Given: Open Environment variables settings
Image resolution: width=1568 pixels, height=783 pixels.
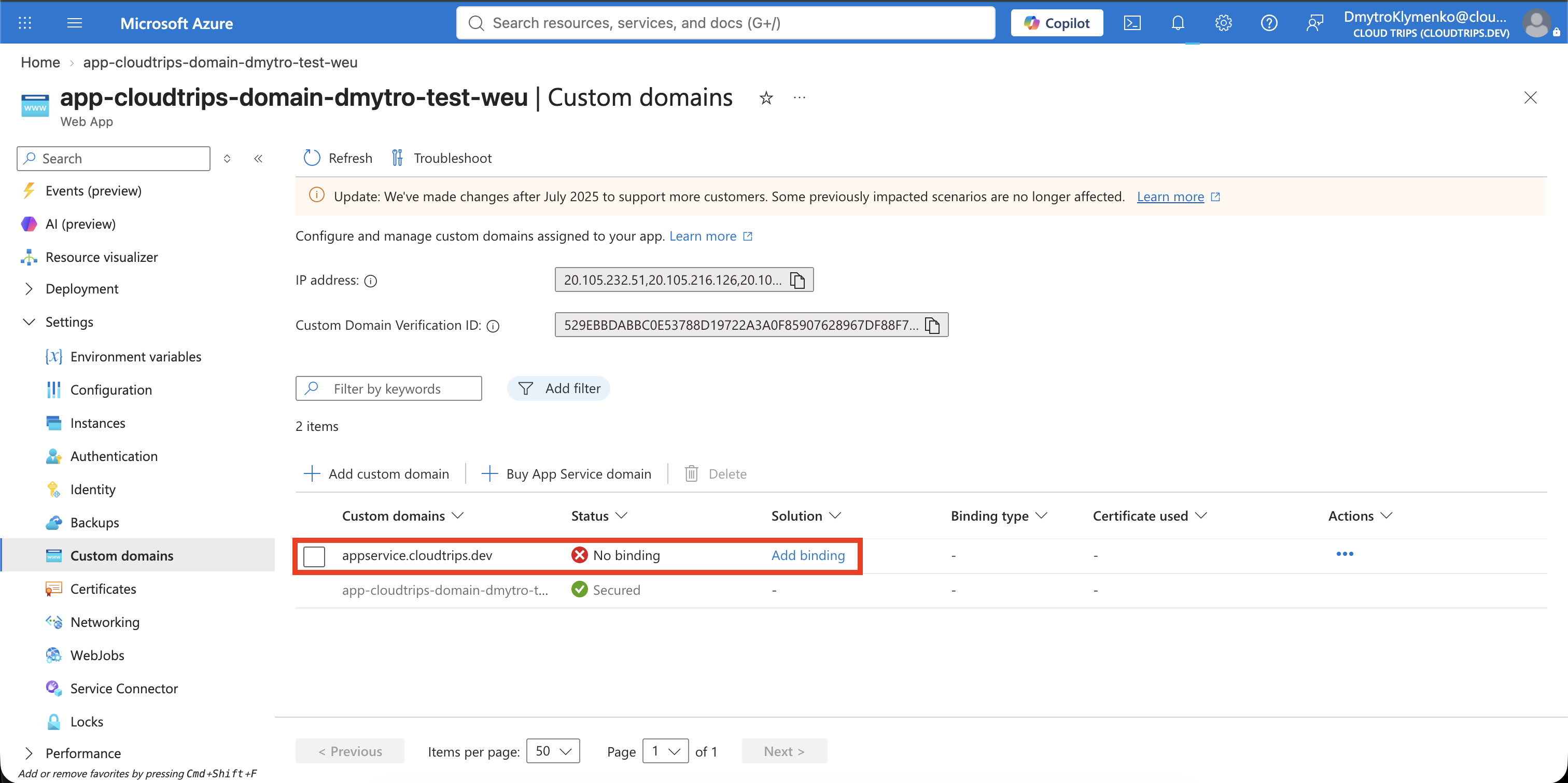Looking at the screenshot, I should click(x=135, y=357).
